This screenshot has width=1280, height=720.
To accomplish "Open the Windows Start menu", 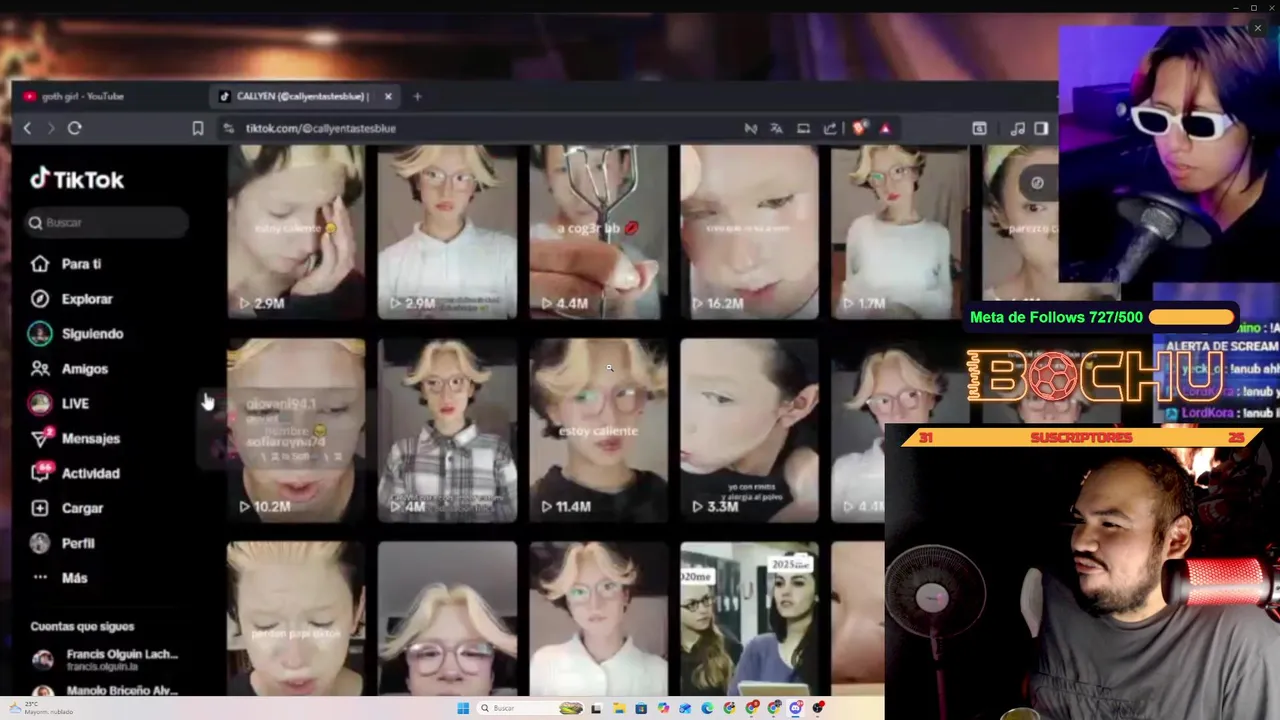I will 463,708.
